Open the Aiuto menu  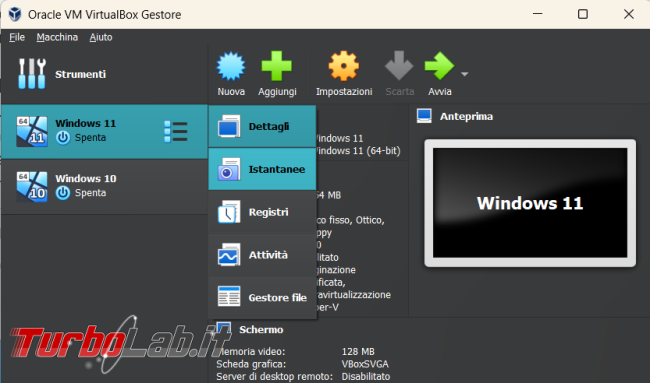tap(101, 37)
